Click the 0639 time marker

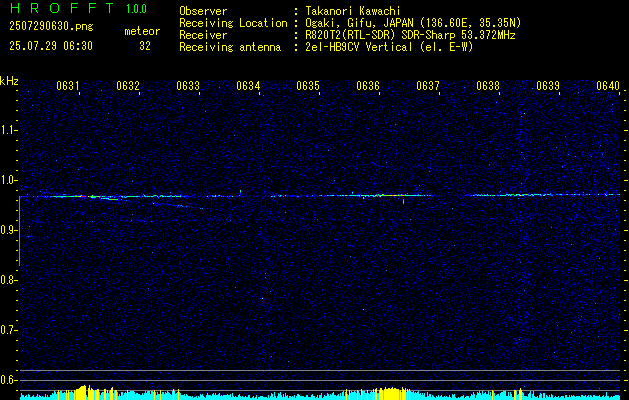coord(548,86)
